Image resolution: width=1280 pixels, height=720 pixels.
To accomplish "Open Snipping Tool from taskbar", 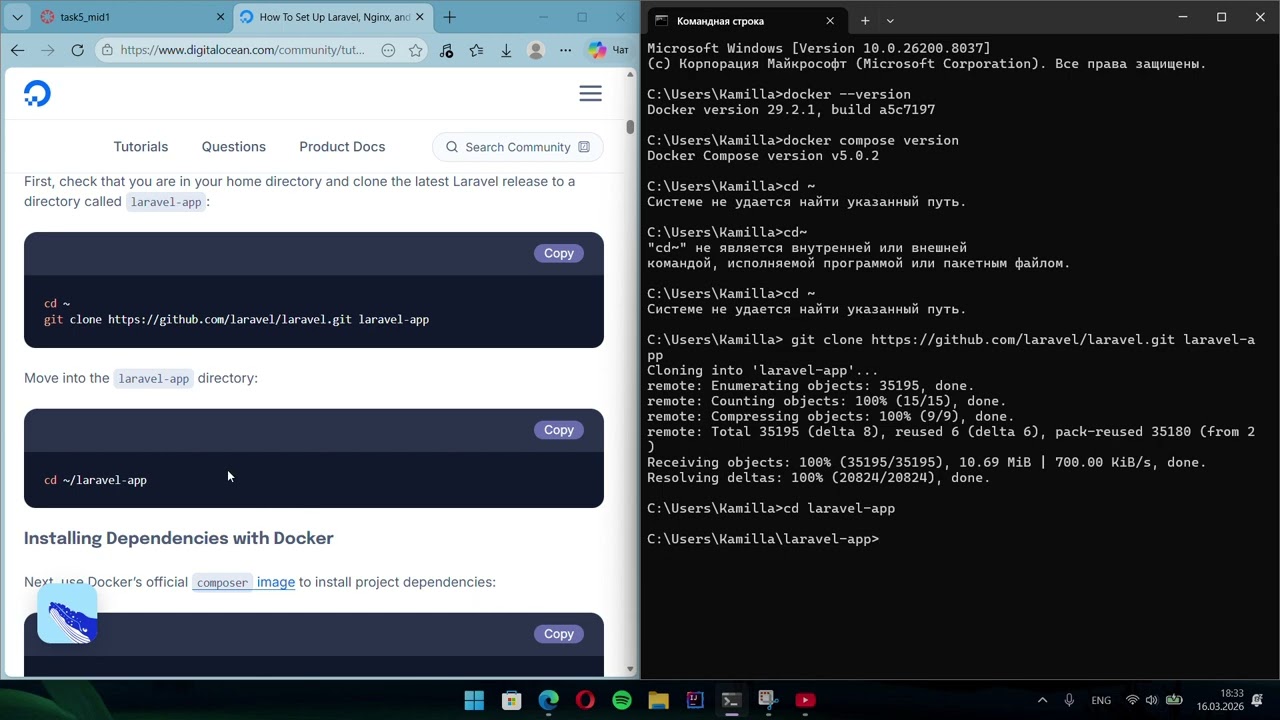I will click(x=768, y=700).
